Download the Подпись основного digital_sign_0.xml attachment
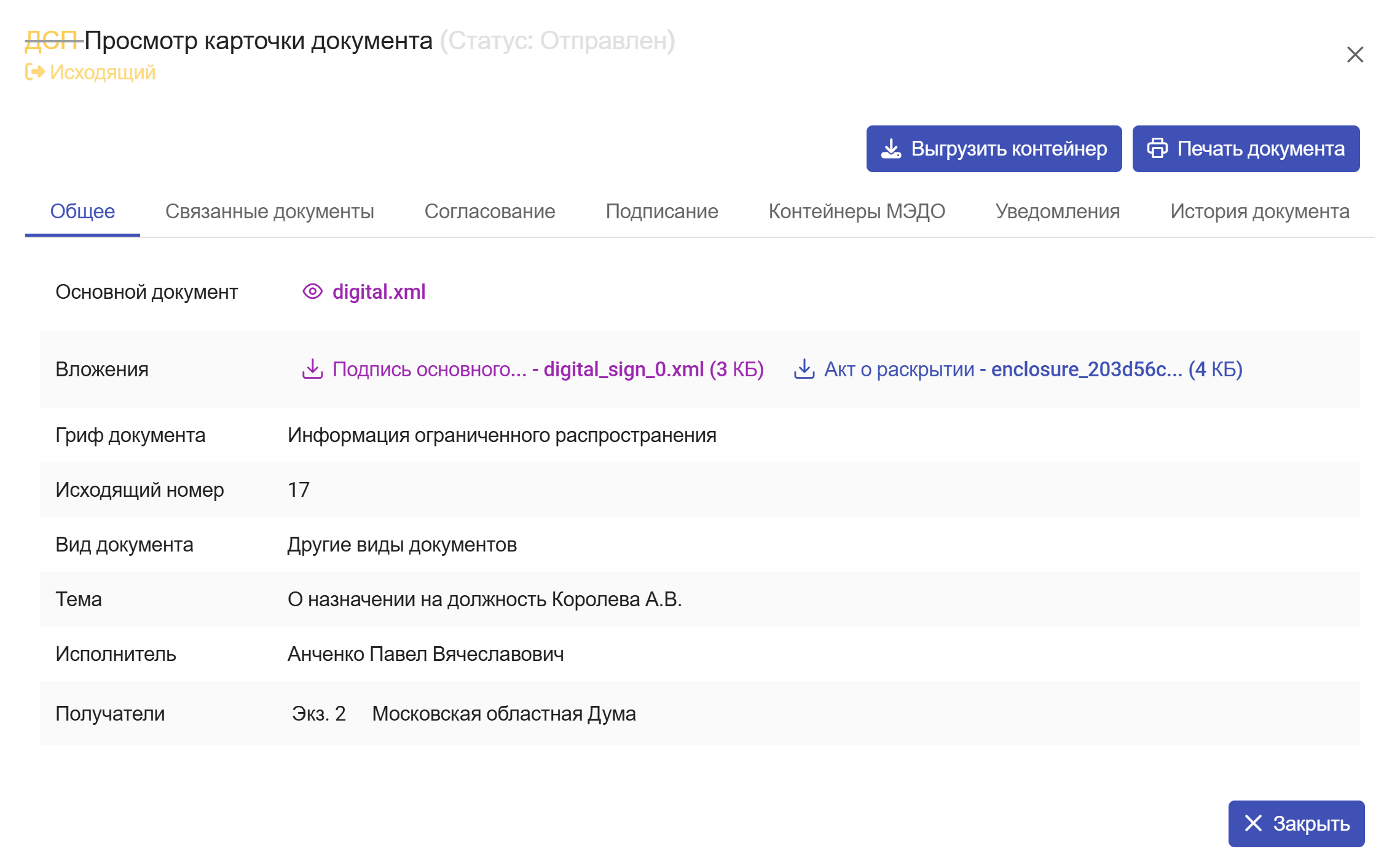The height and width of the screenshot is (862, 1400). [x=548, y=369]
